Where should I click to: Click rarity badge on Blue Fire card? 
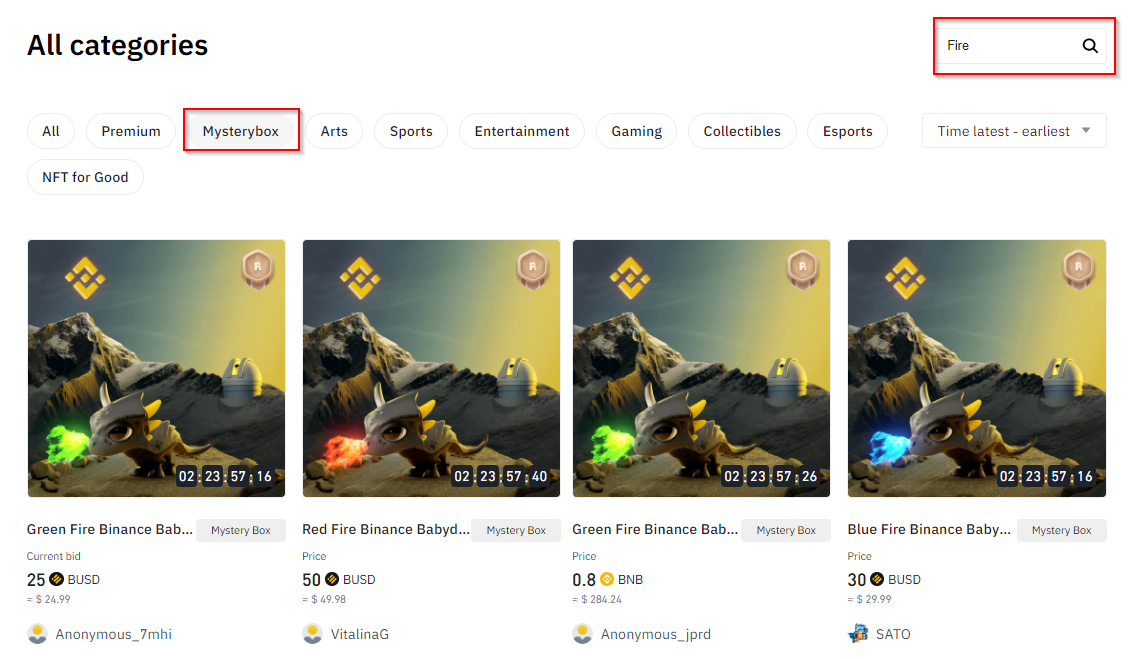click(1078, 269)
